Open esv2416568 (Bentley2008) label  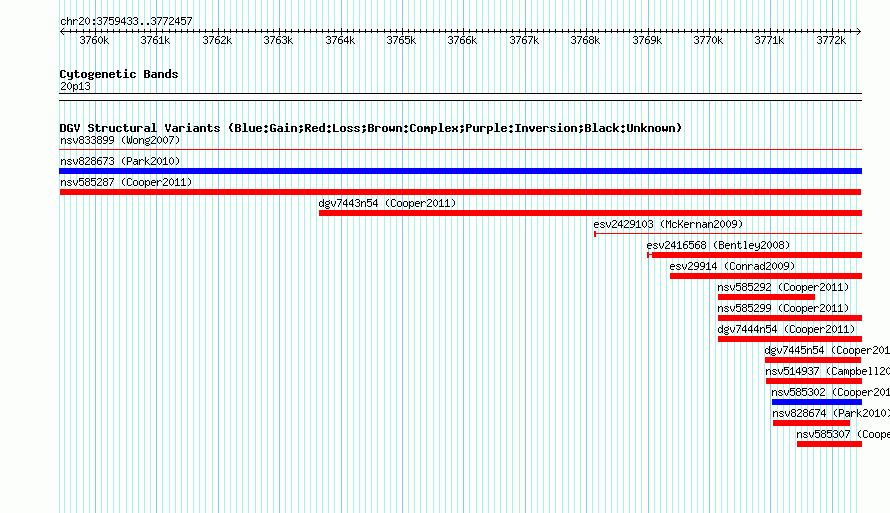[x=718, y=245]
